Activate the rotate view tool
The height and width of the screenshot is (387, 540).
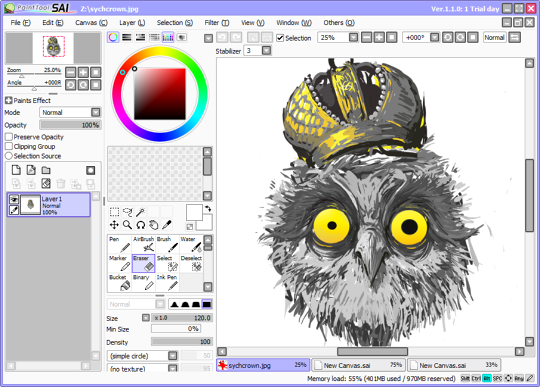141,225
